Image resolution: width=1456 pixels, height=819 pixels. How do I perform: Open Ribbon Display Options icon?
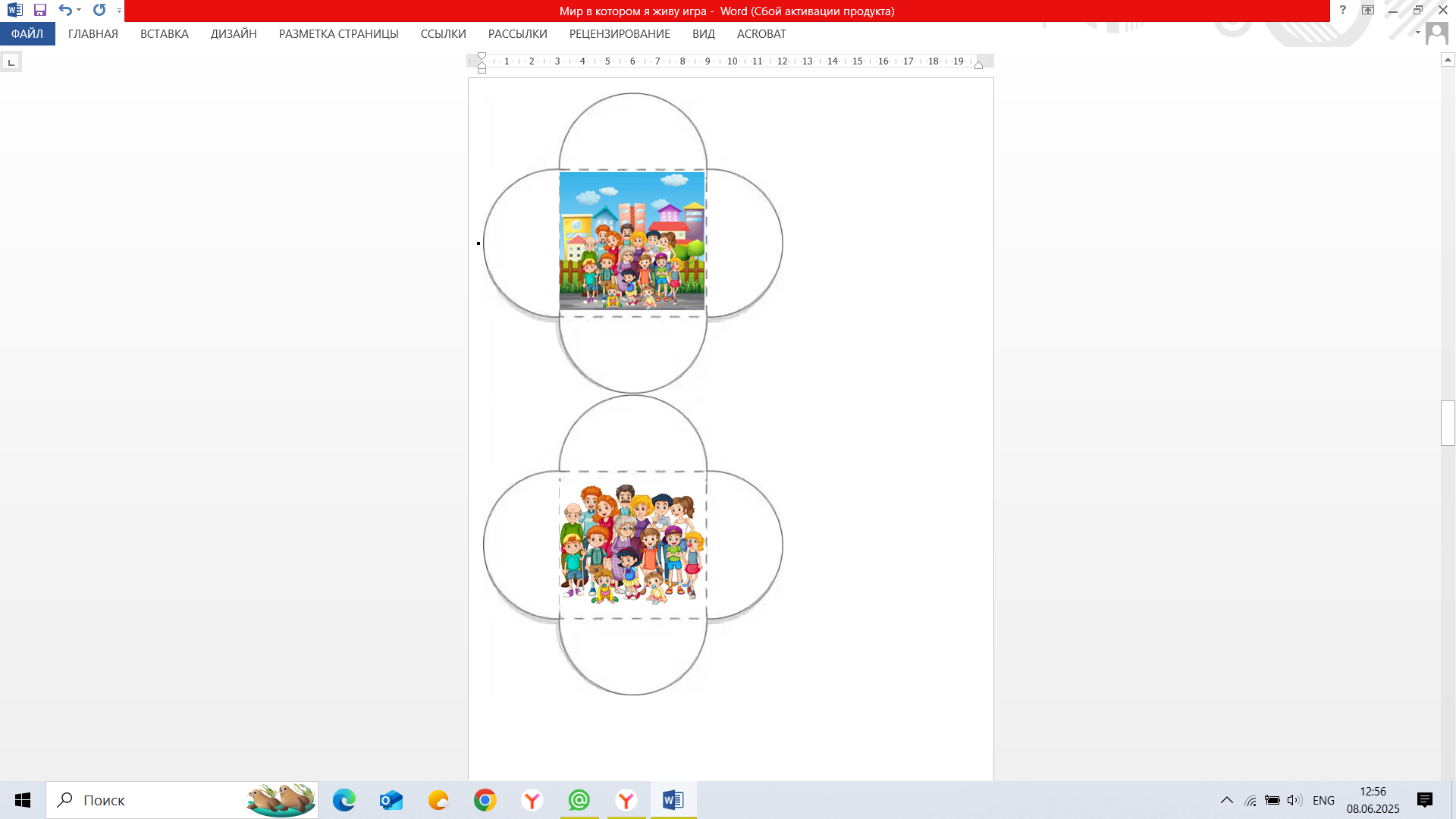(1367, 11)
